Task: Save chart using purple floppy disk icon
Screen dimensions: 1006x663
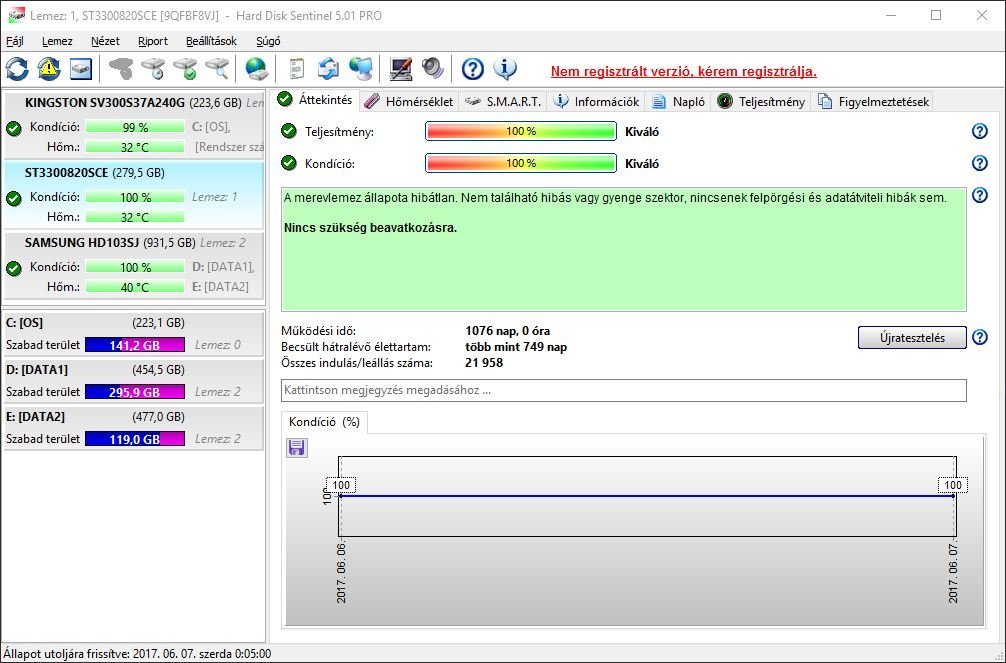Action: (296, 447)
